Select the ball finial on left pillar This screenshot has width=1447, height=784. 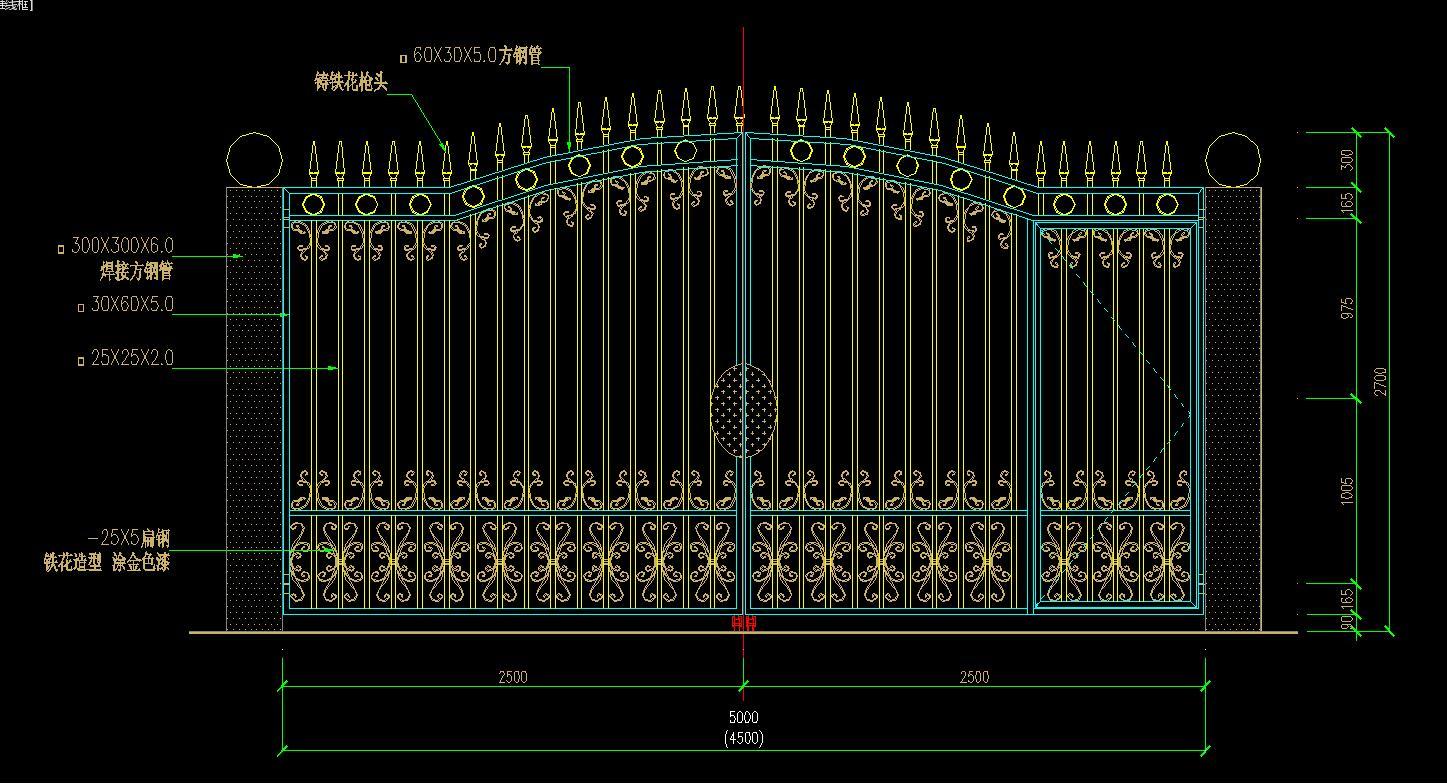[x=254, y=159]
